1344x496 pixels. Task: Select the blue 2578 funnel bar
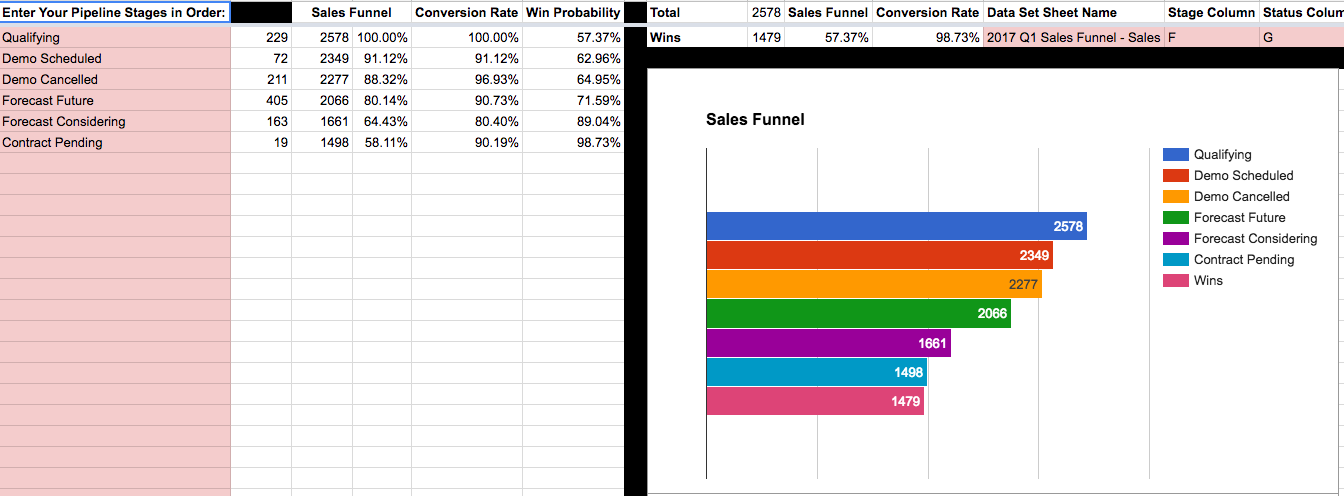[x=896, y=226]
